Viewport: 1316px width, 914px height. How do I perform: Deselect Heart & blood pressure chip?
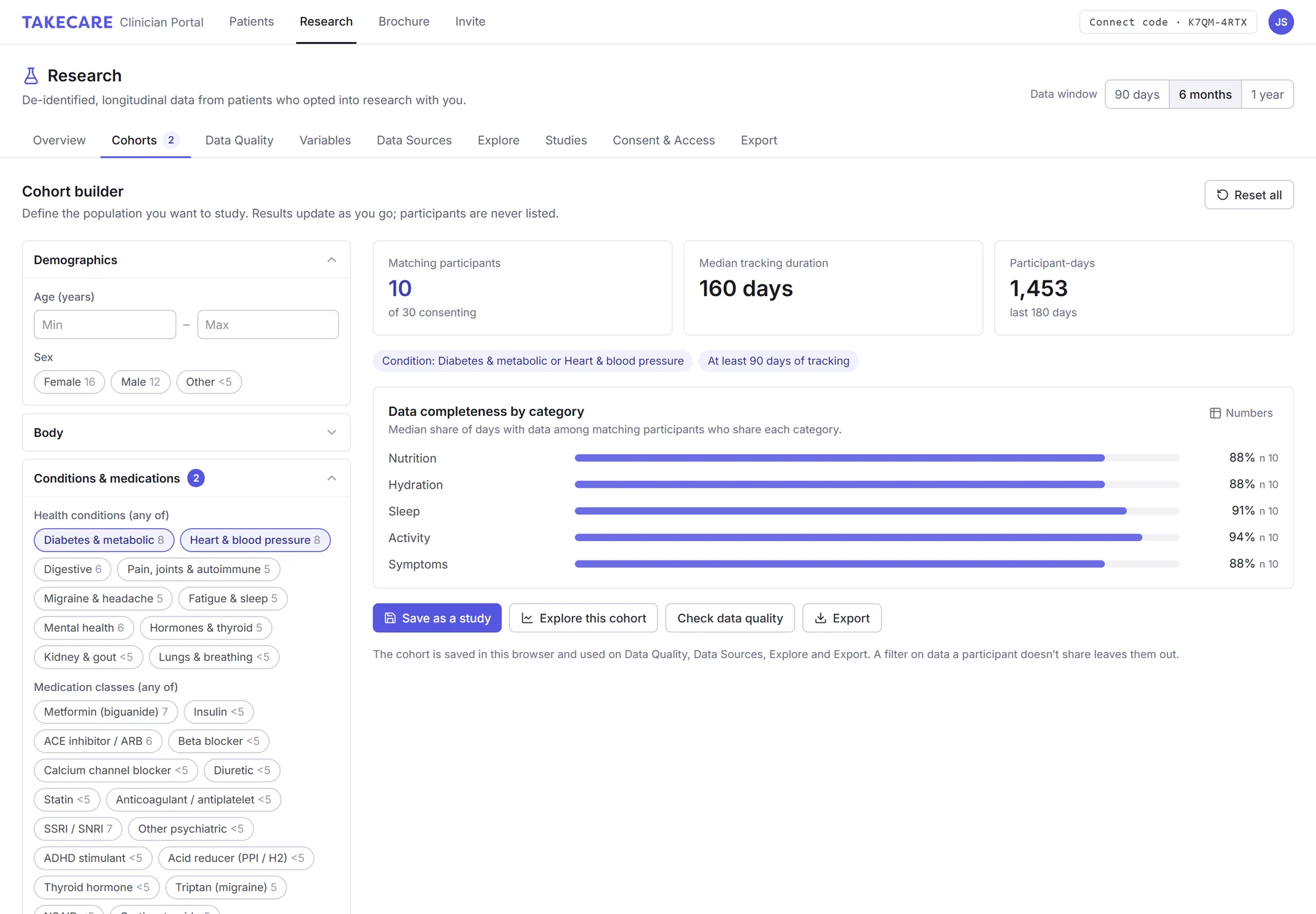point(255,540)
